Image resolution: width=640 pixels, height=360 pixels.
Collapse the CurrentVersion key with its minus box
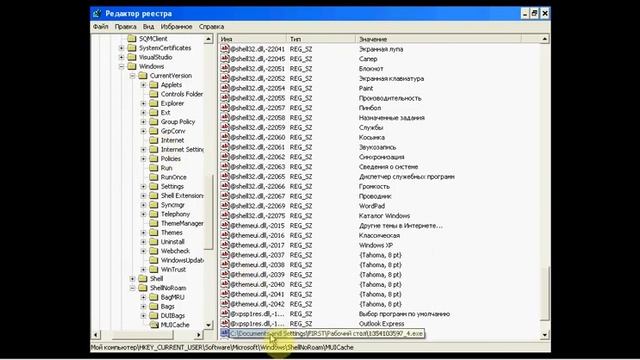(133, 76)
